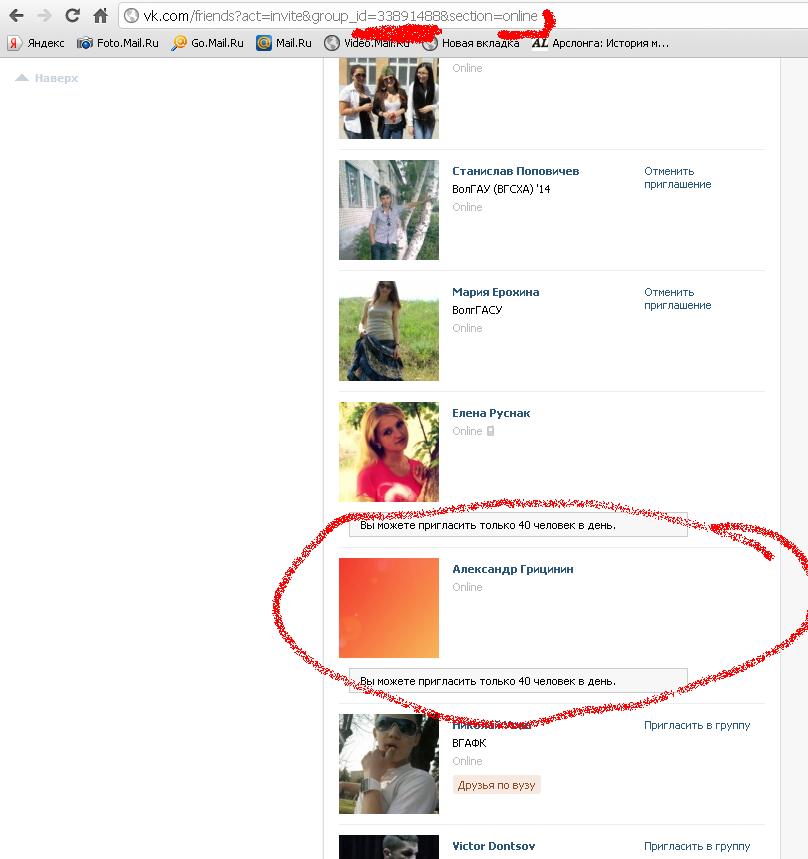The image size is (808, 859).
Task: Open Александр Грицинин's orange avatar
Action: coord(389,608)
